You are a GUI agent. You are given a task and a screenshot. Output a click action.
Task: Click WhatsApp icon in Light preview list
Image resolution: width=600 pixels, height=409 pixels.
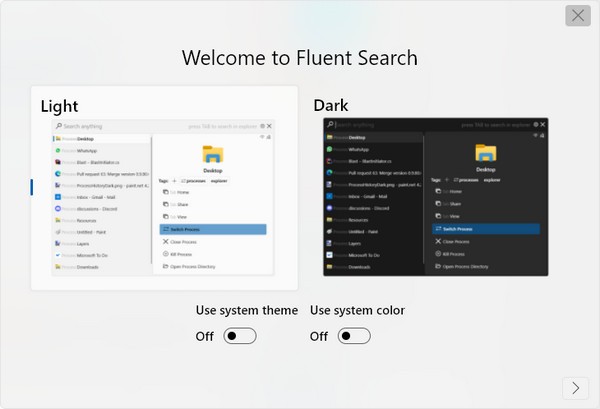(x=57, y=150)
